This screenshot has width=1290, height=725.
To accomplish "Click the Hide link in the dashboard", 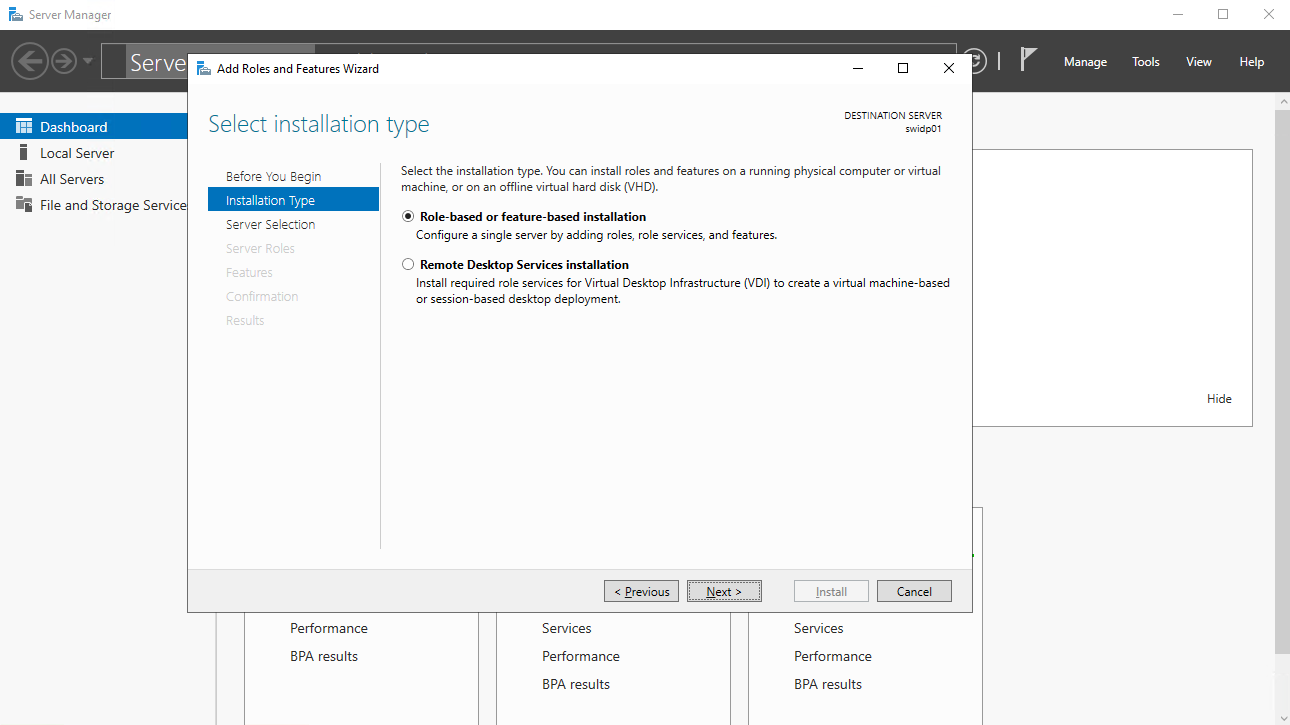I will click(x=1219, y=399).
